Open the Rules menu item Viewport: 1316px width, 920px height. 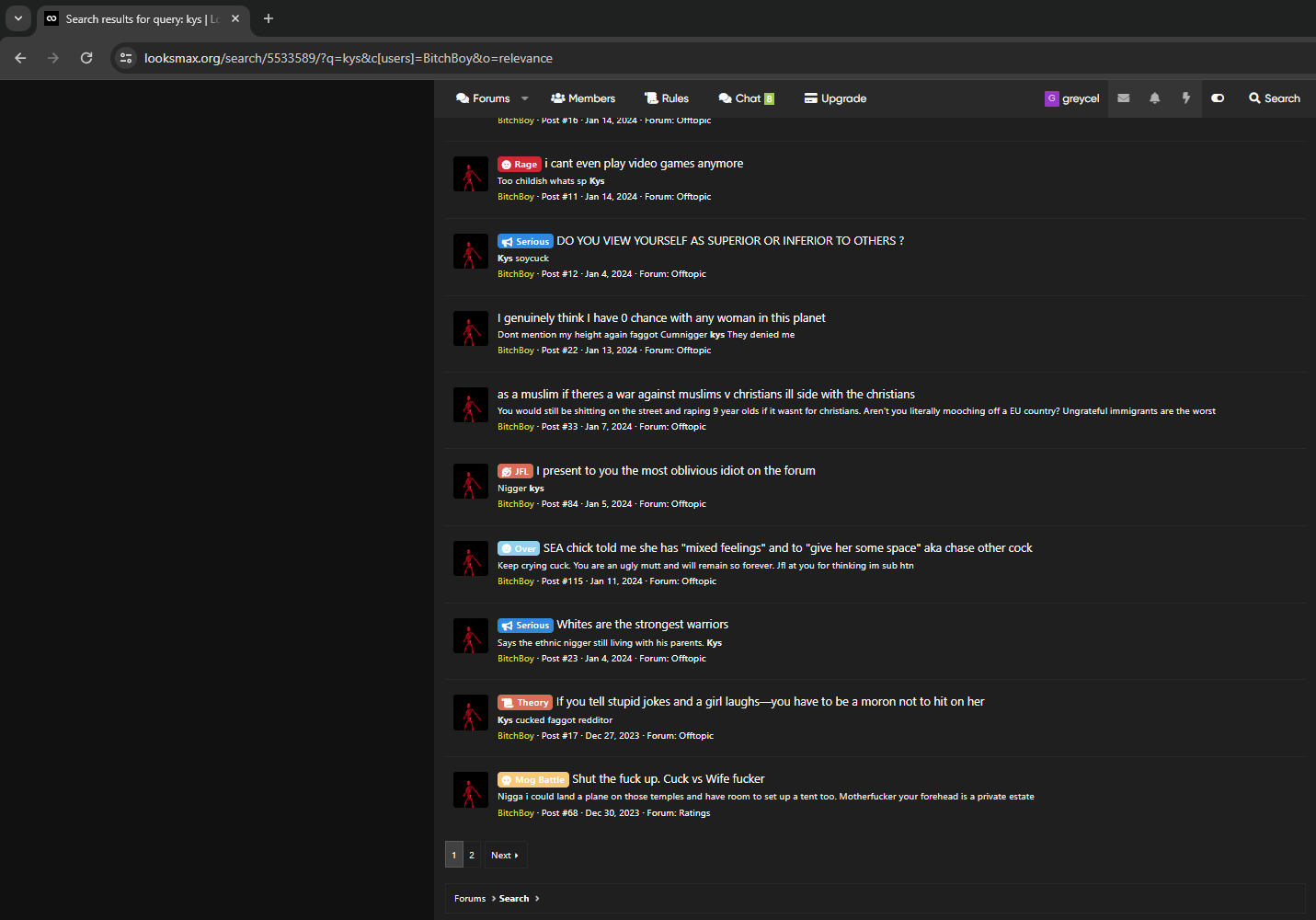click(667, 98)
